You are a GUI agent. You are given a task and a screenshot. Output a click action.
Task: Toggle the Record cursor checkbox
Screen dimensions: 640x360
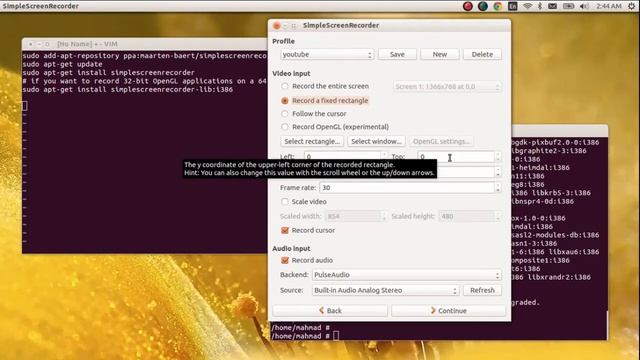[x=285, y=230]
